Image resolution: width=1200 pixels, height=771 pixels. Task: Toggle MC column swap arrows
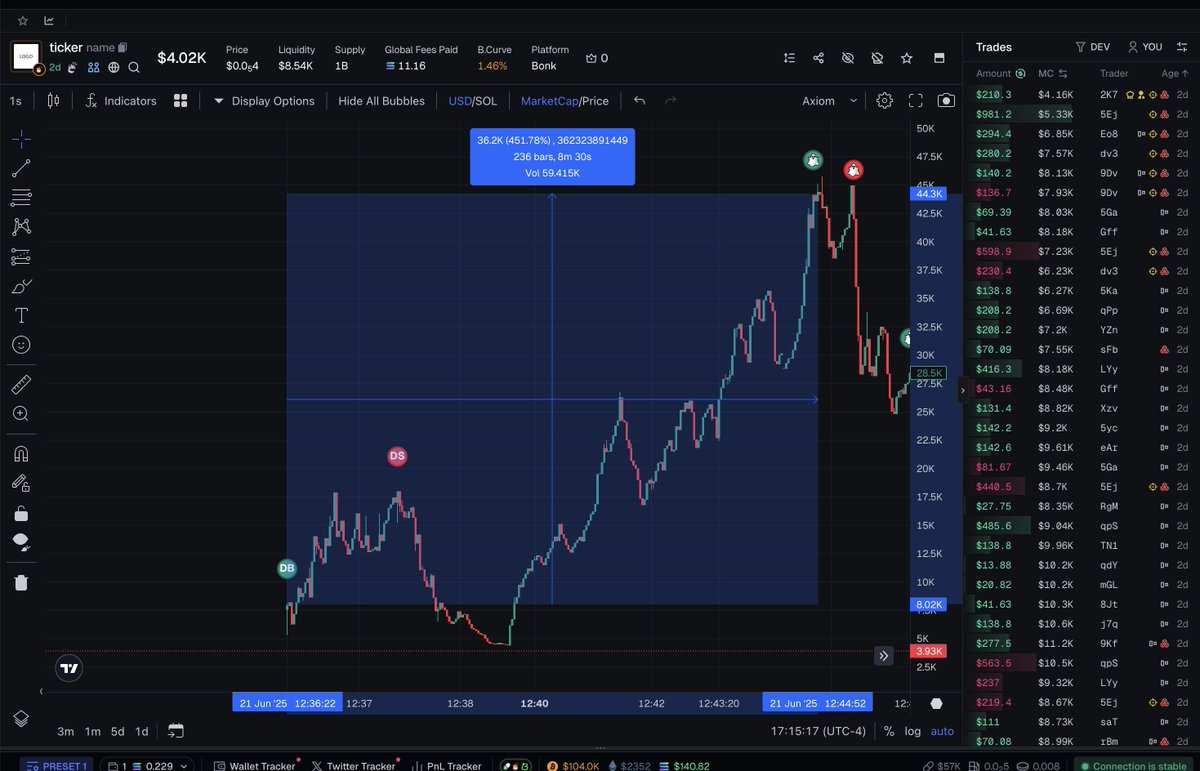1064,73
